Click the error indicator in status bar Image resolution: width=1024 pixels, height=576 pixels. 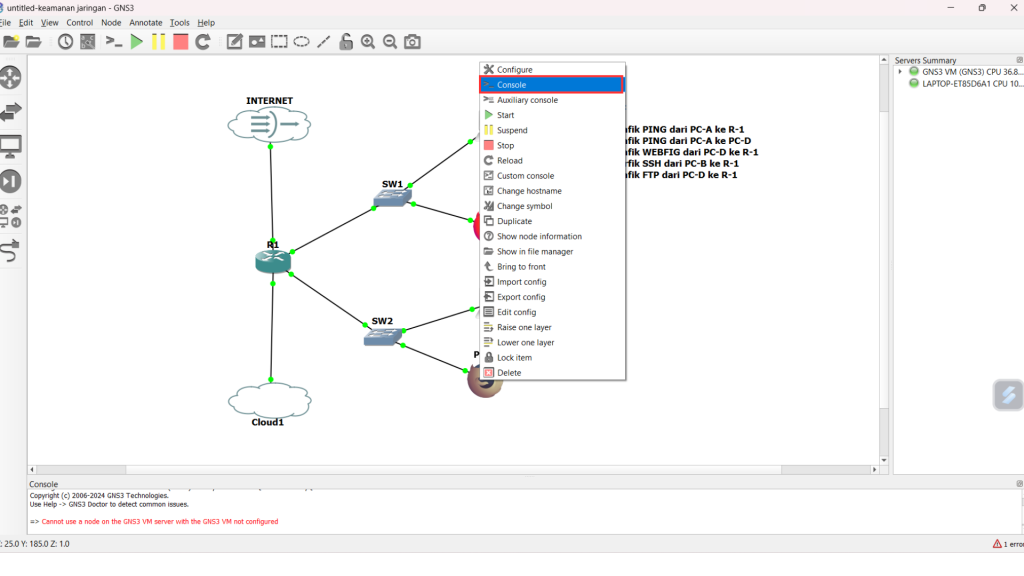tap(1003, 544)
